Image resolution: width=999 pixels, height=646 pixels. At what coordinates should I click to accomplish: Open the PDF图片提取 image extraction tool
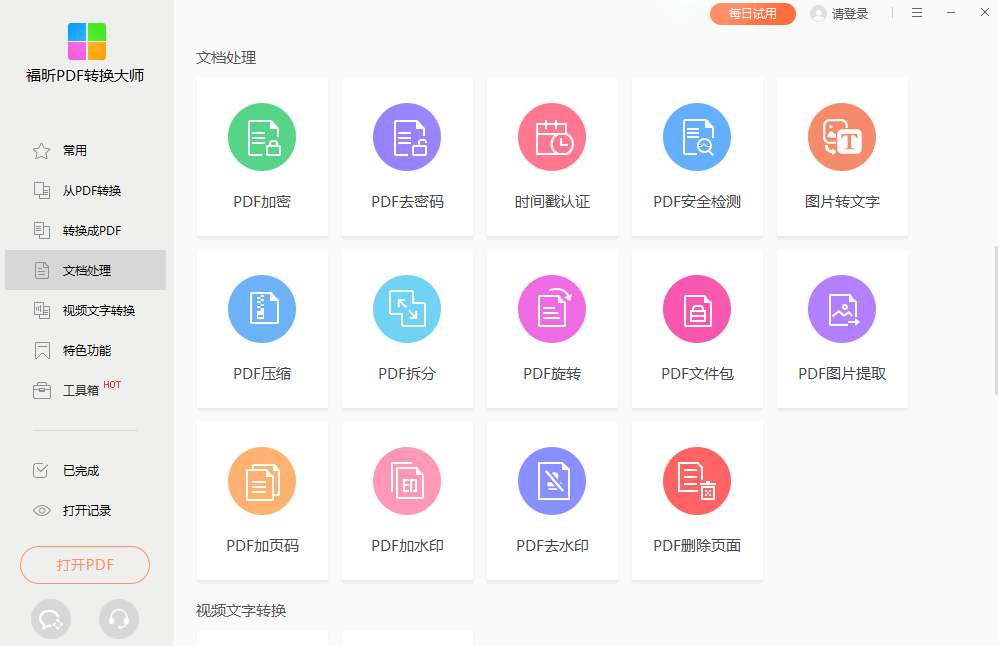point(842,309)
